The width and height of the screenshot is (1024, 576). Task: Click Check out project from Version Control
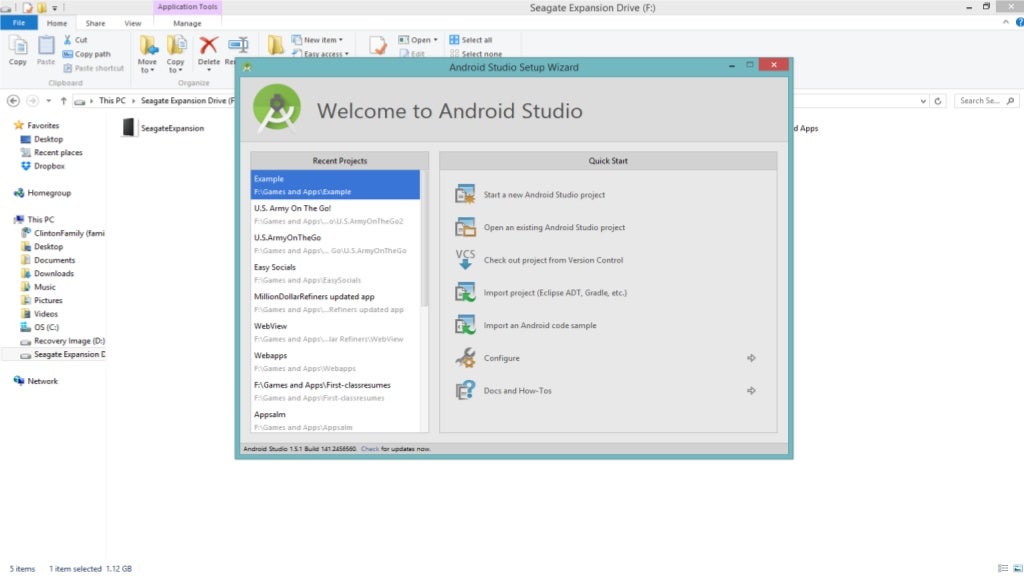coord(553,260)
